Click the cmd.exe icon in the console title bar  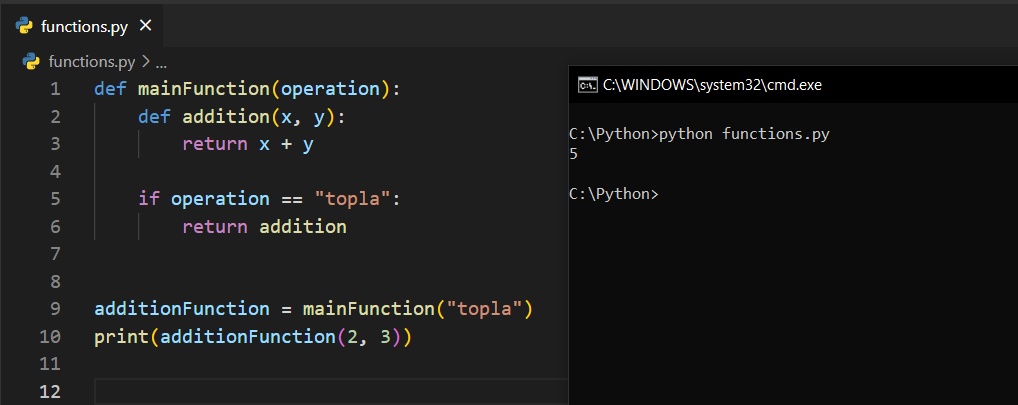[x=588, y=85]
